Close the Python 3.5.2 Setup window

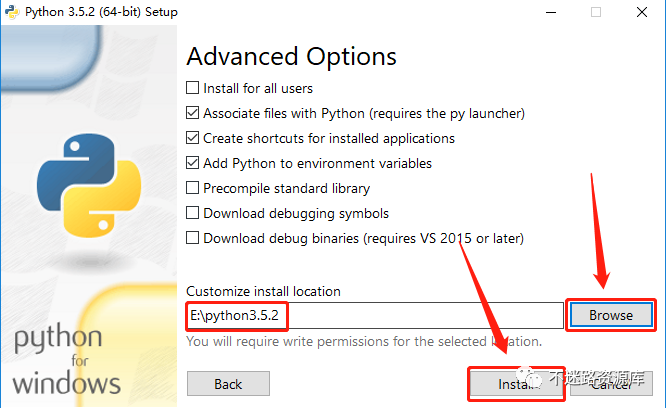click(x=642, y=12)
